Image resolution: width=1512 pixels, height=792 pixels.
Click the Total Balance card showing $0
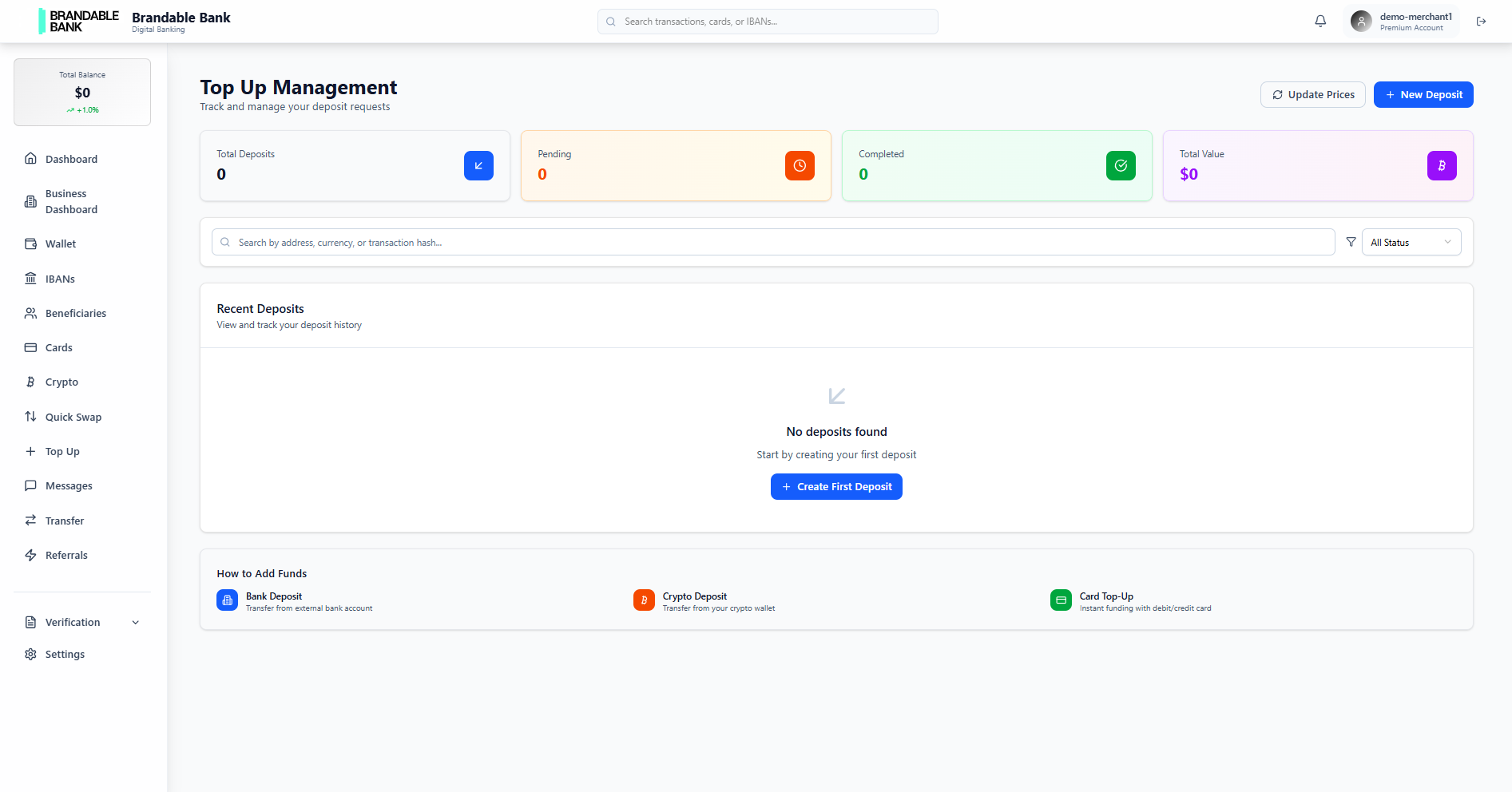pyautogui.click(x=81, y=92)
